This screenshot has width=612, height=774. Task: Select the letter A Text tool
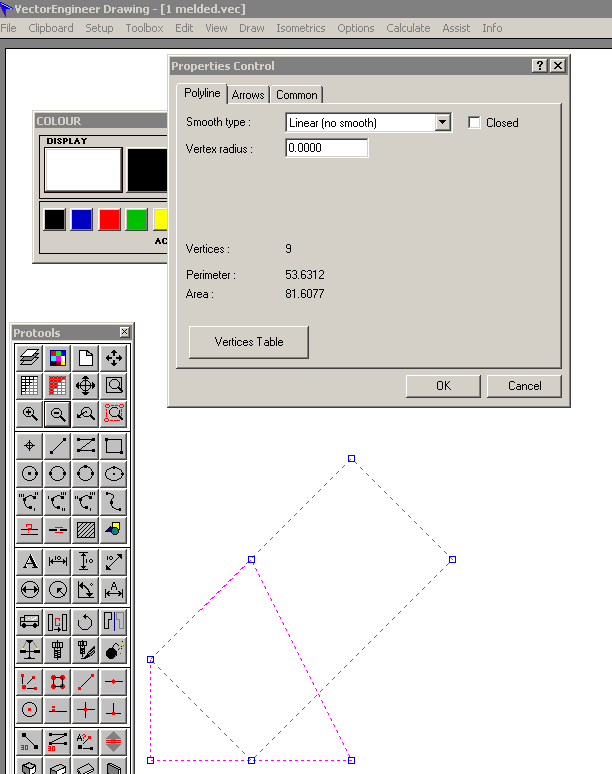click(30, 562)
